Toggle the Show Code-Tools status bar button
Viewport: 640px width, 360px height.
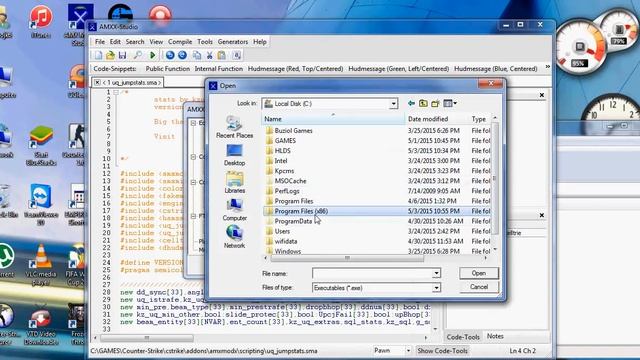(442, 351)
